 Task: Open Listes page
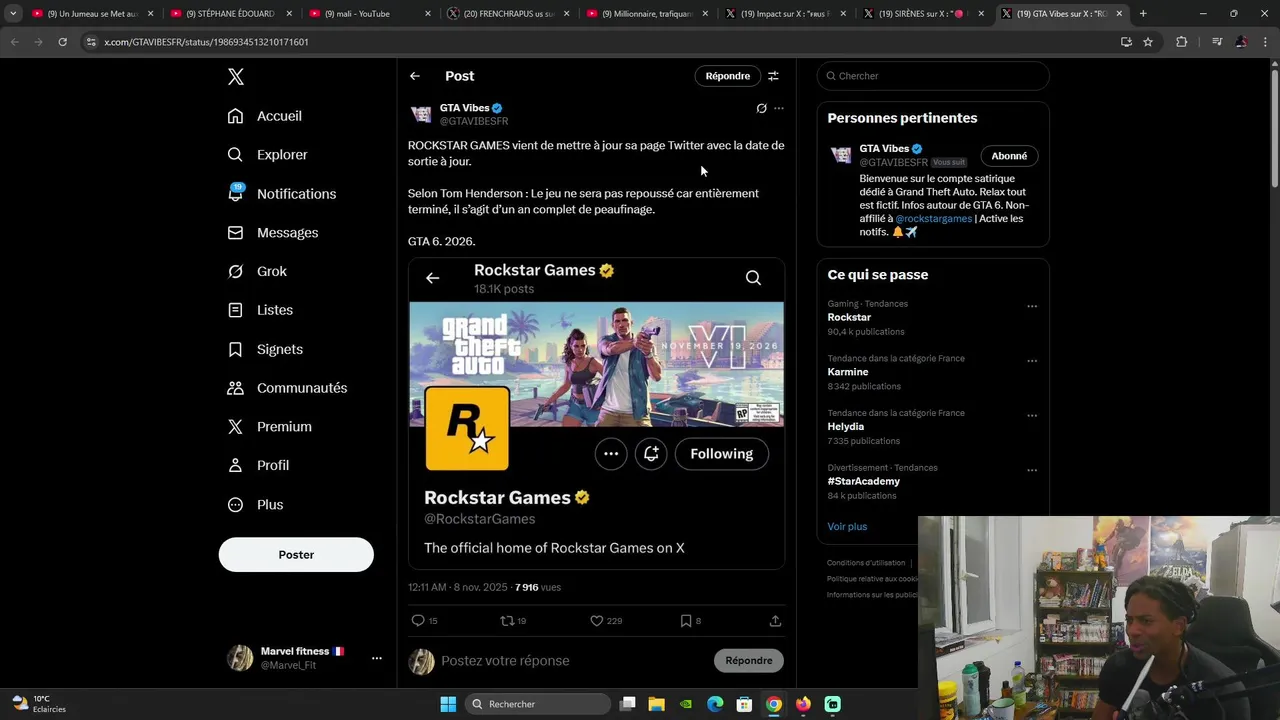pos(260,310)
